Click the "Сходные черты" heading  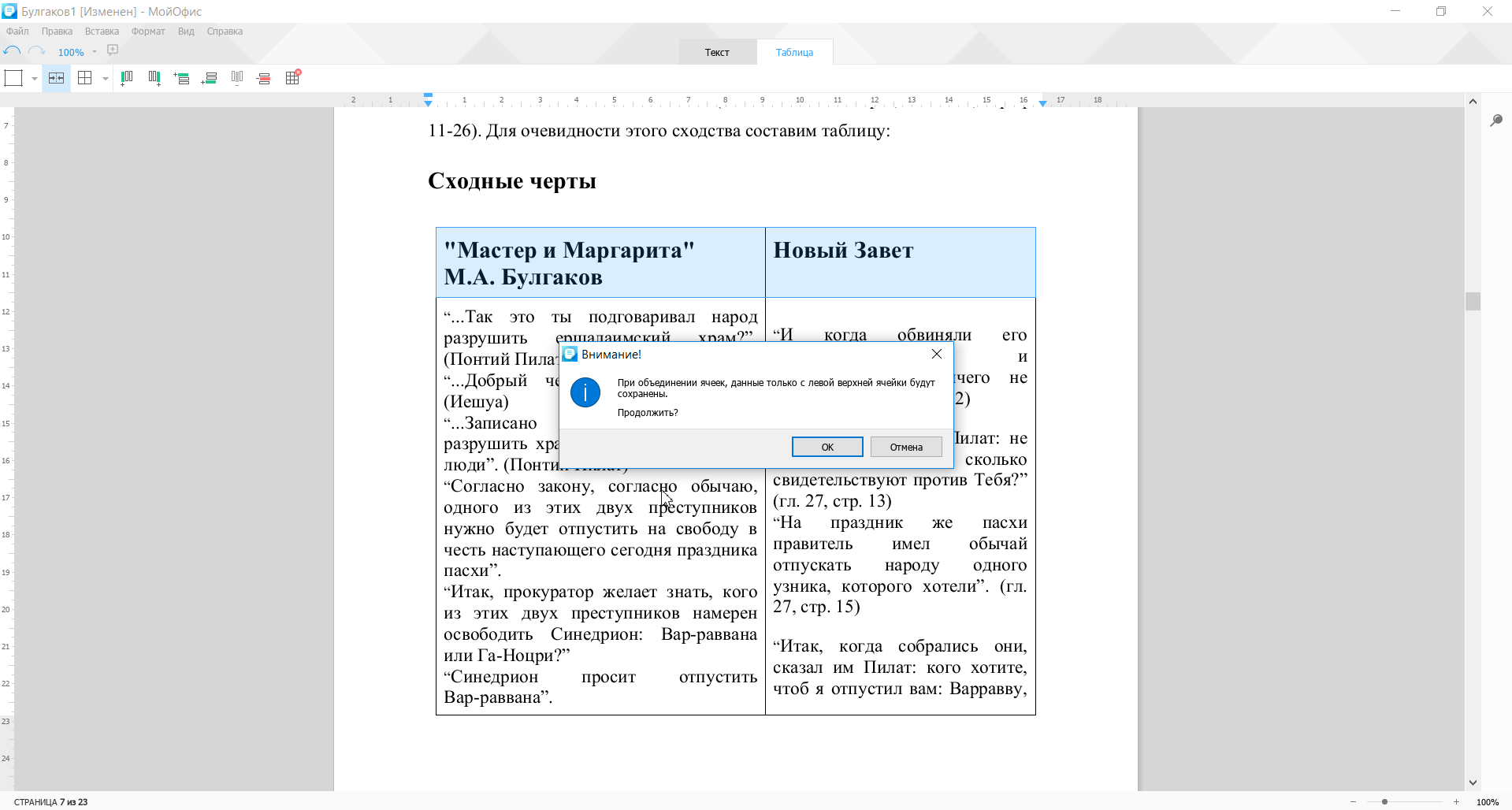[512, 181]
